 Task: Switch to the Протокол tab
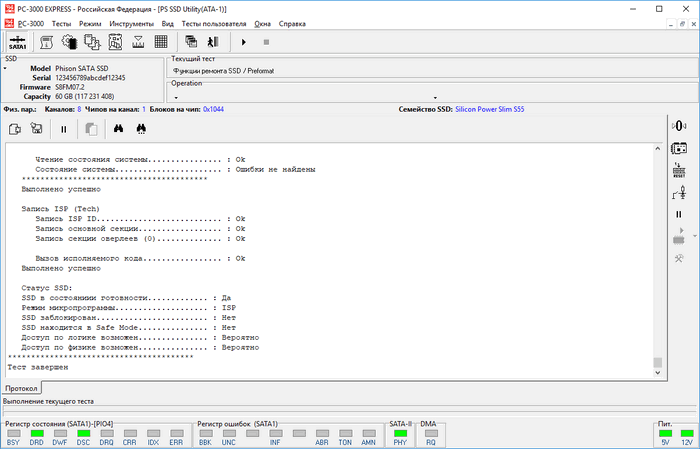[22, 387]
